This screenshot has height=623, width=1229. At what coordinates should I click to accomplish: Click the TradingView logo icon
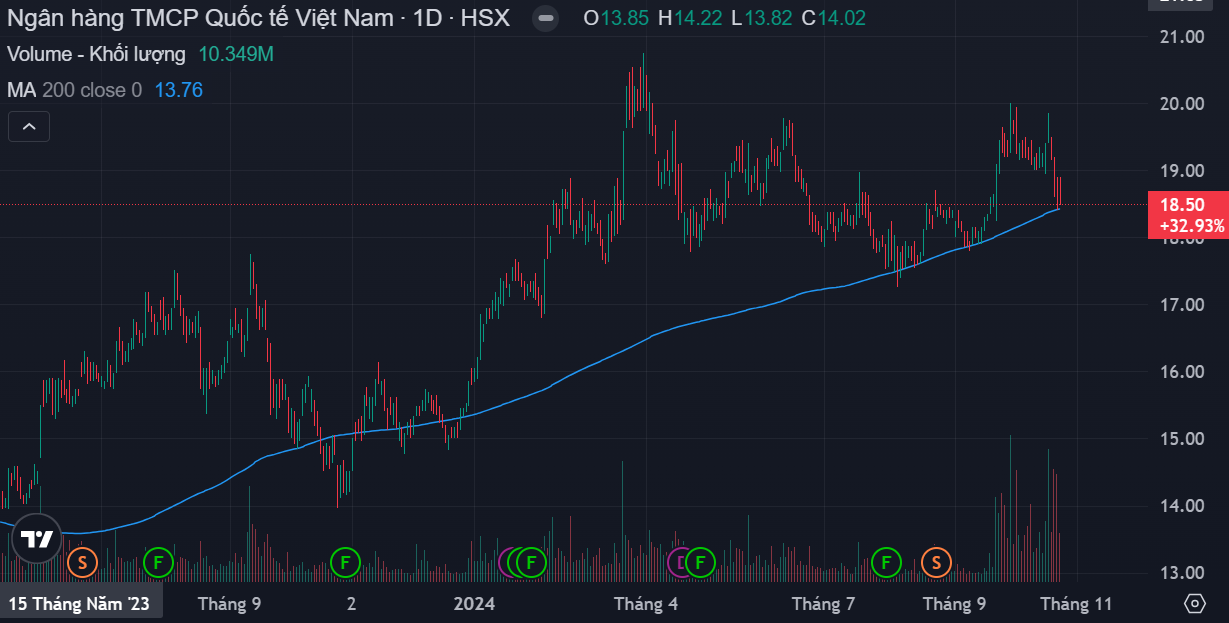(37, 539)
